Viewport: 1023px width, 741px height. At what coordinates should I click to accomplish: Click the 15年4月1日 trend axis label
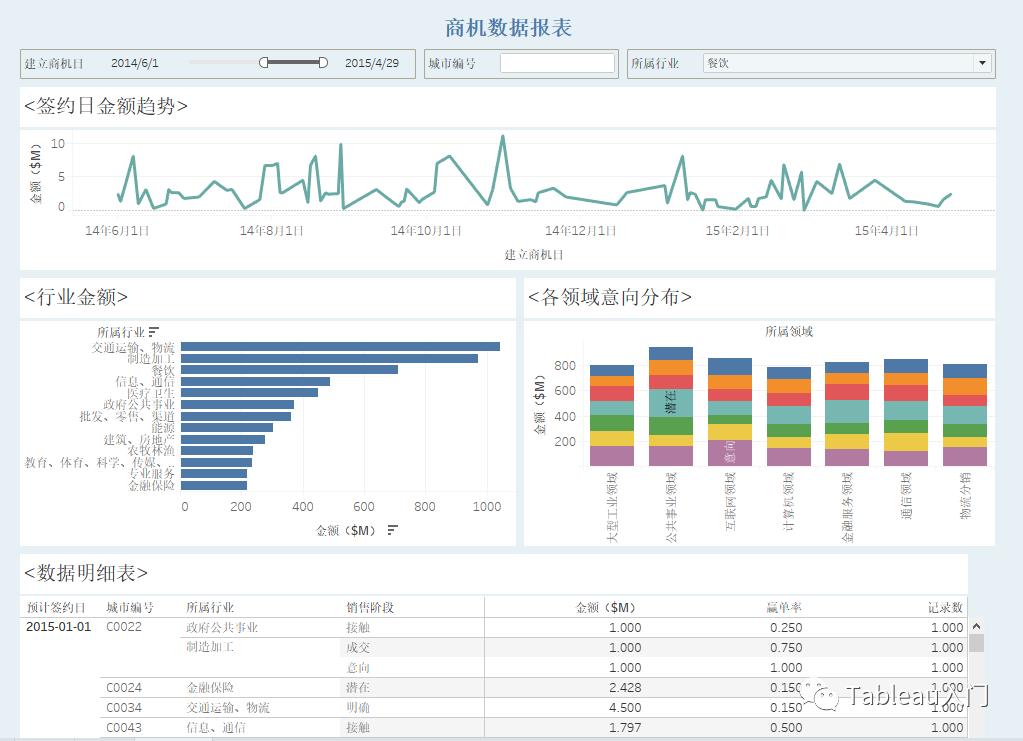(x=886, y=230)
